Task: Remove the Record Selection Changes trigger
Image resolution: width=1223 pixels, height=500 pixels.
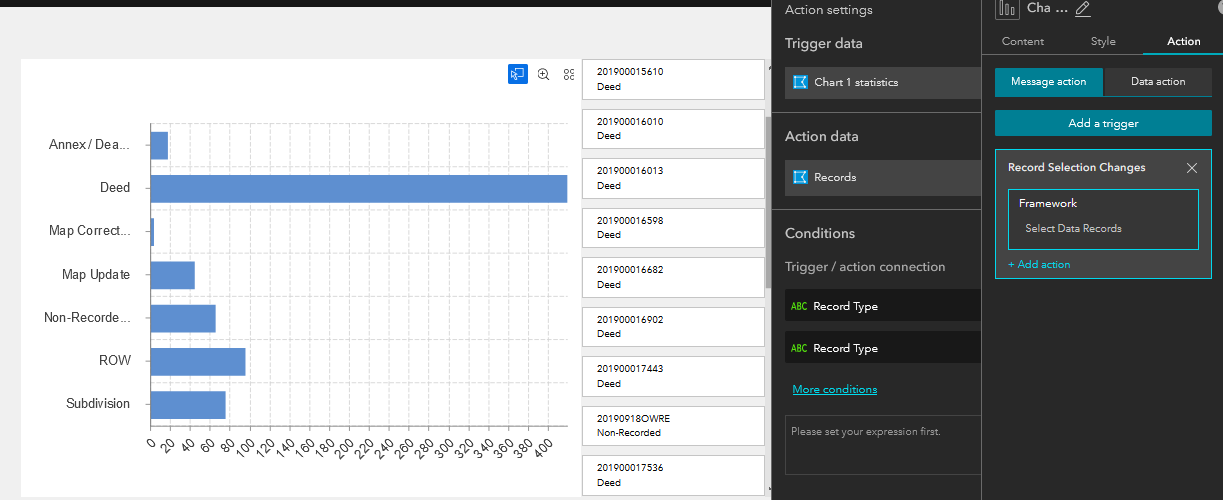Action: pyautogui.click(x=1192, y=168)
